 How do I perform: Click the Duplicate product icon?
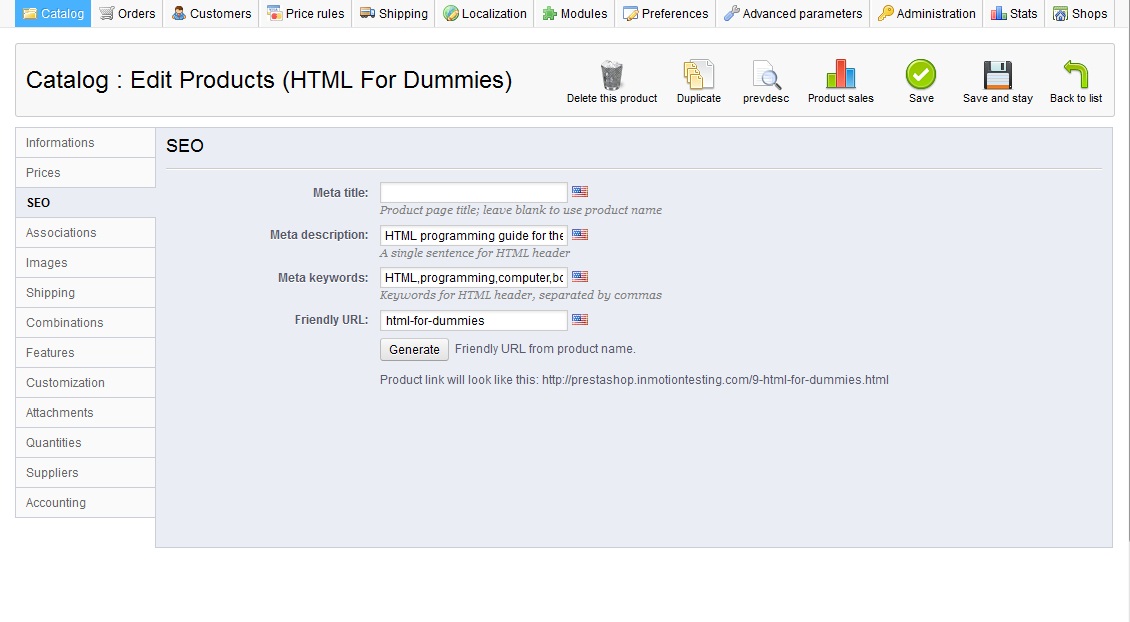click(698, 75)
